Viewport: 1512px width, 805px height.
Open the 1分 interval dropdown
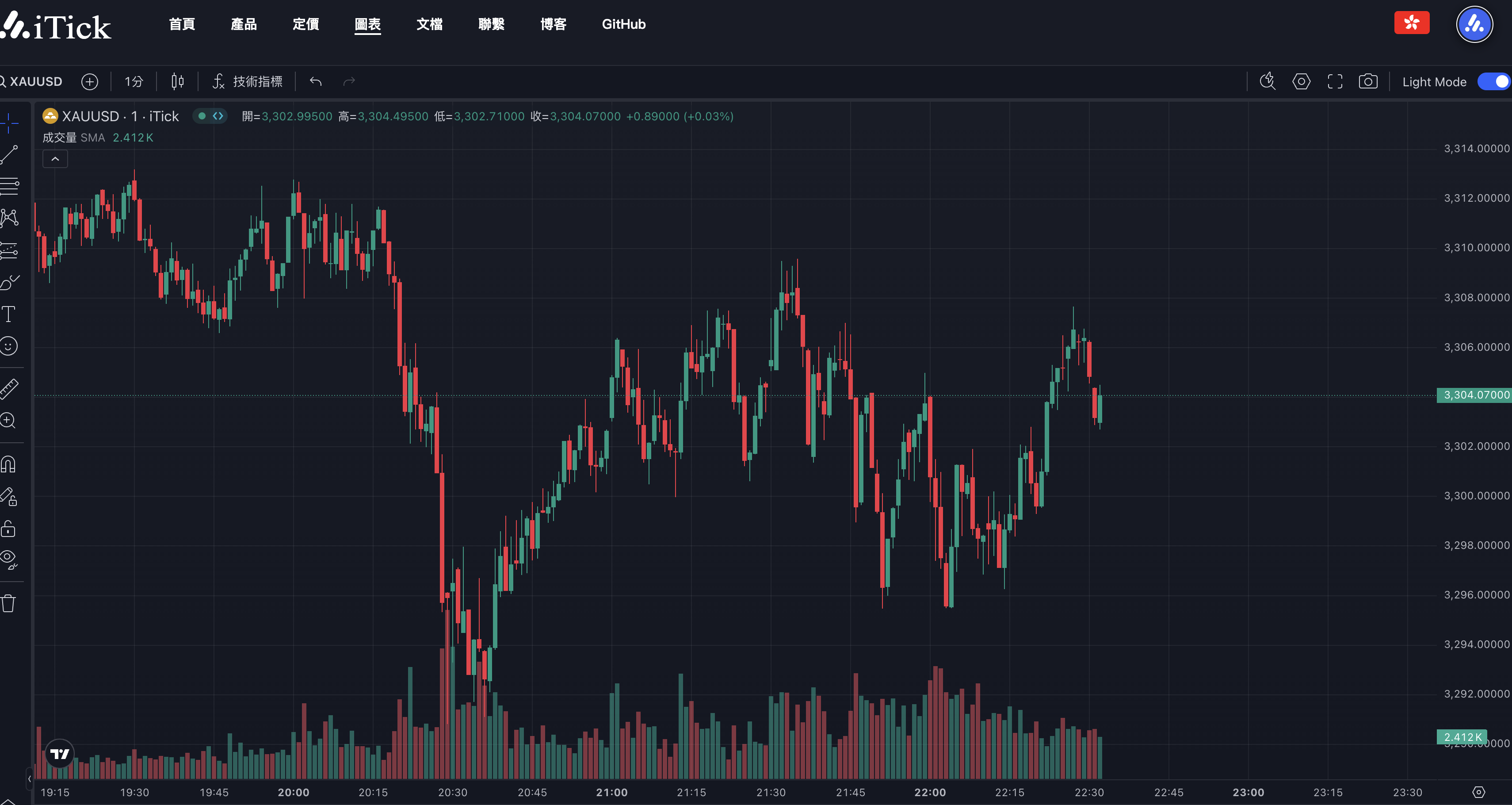click(x=134, y=82)
